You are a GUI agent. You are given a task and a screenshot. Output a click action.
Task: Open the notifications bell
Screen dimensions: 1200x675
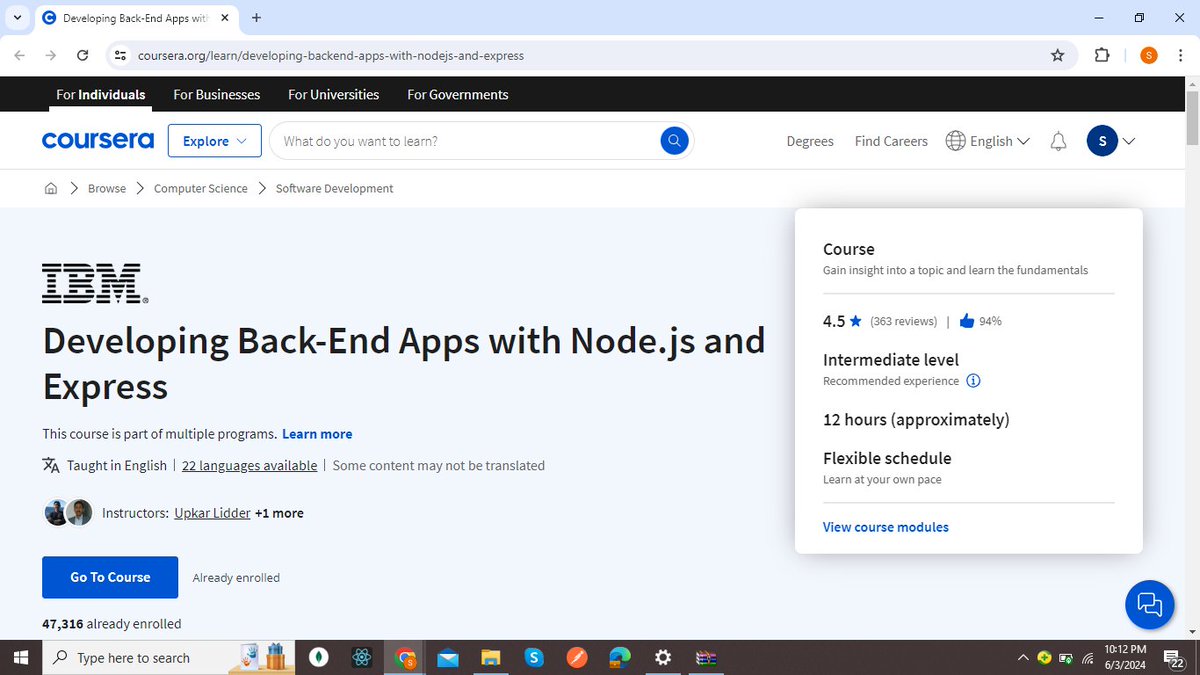coord(1058,141)
